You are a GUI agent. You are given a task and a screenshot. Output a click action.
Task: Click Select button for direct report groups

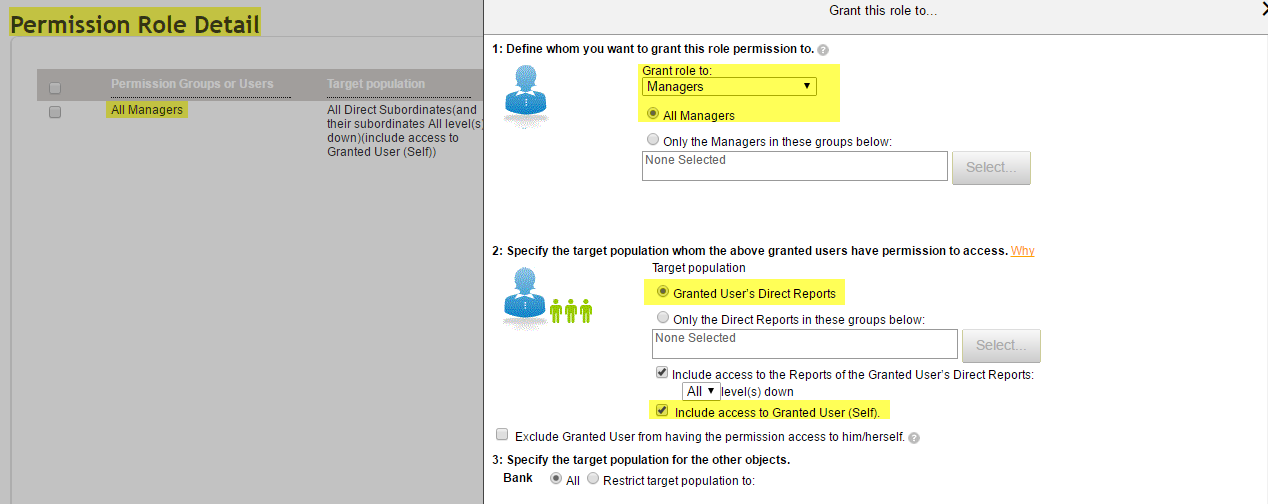click(x=1001, y=345)
